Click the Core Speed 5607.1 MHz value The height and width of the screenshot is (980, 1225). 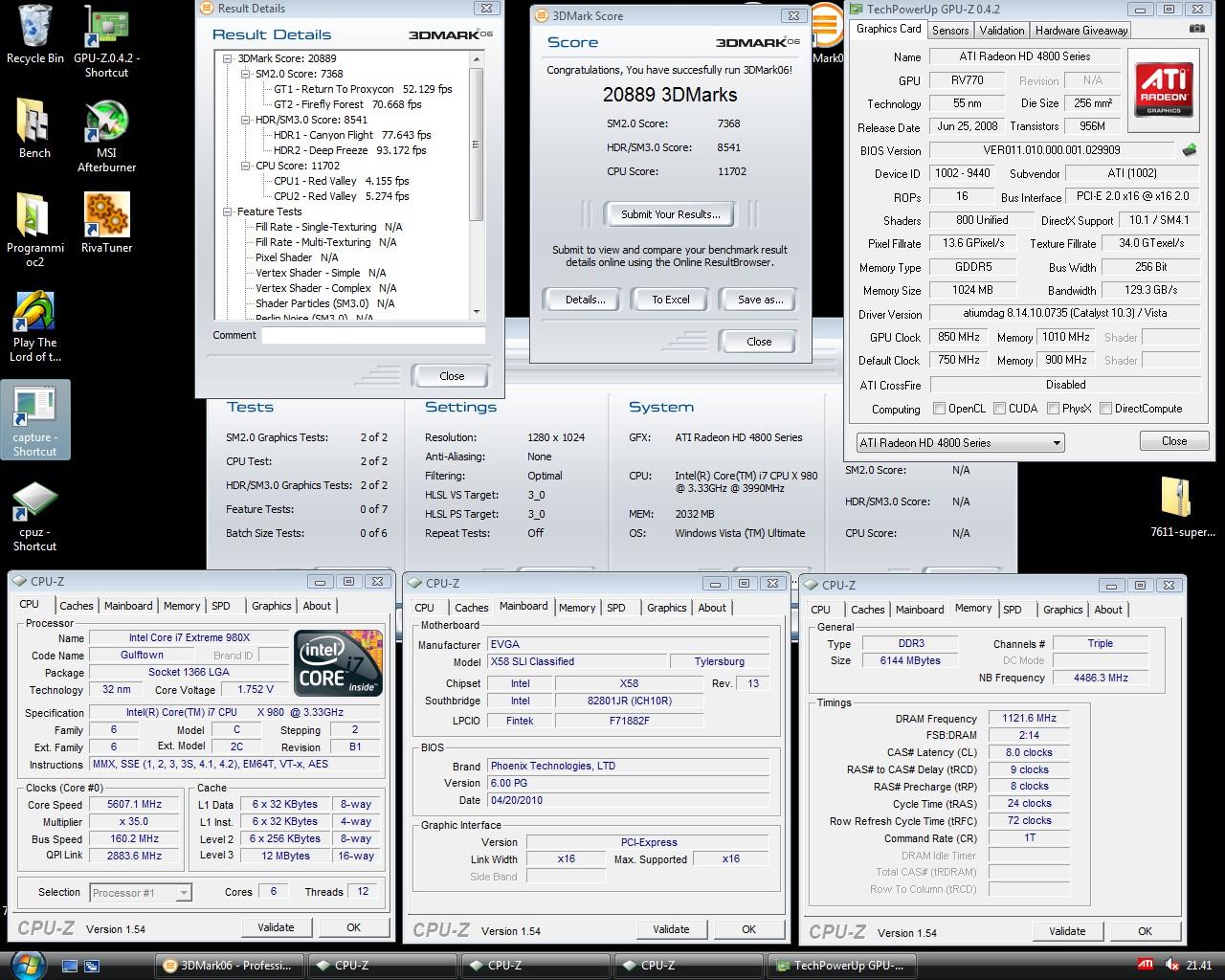133,805
